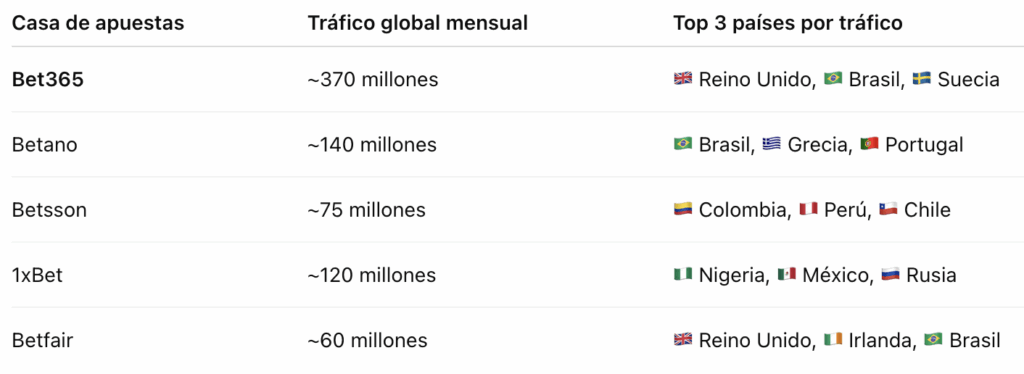
Task: Select the bold Bet365 cell
Action: point(48,80)
